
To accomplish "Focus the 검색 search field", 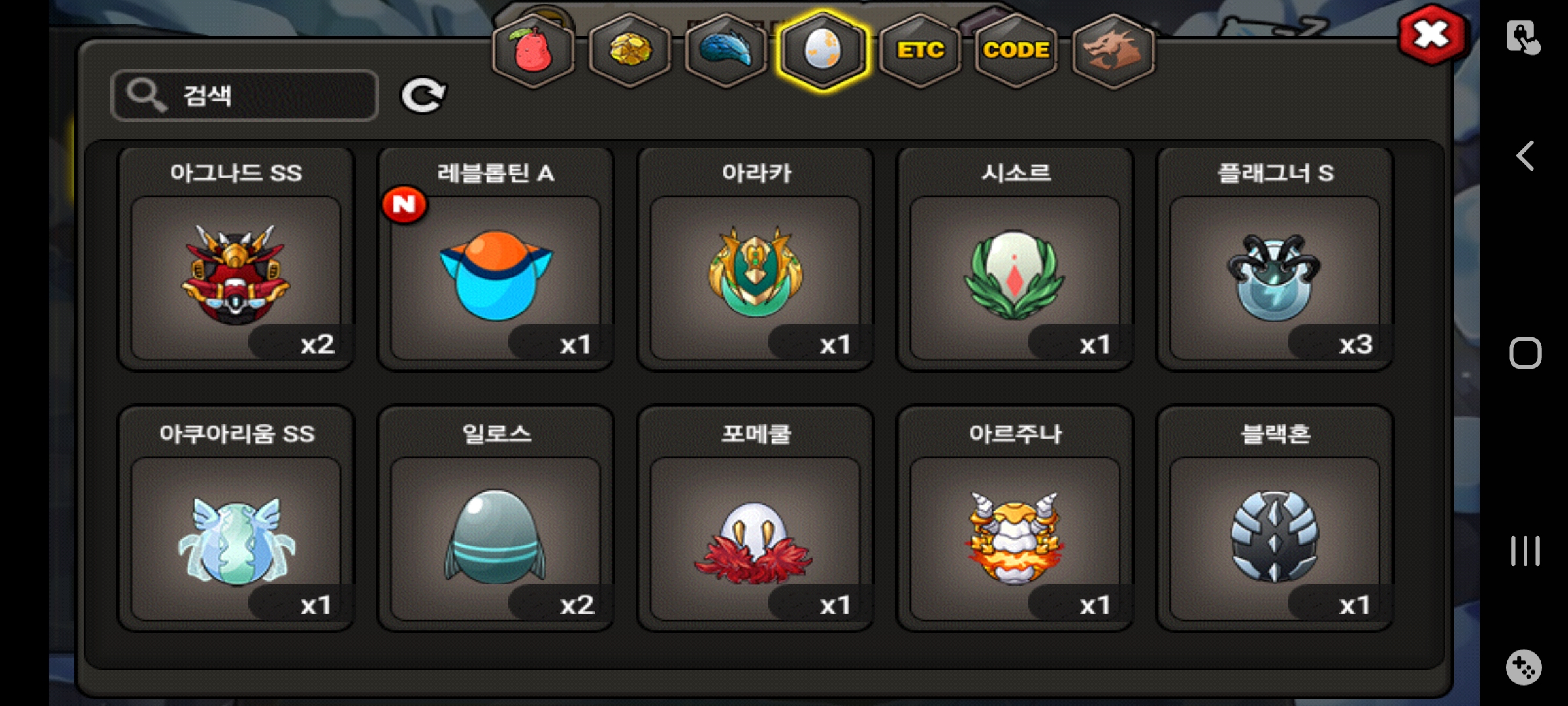I will point(245,95).
